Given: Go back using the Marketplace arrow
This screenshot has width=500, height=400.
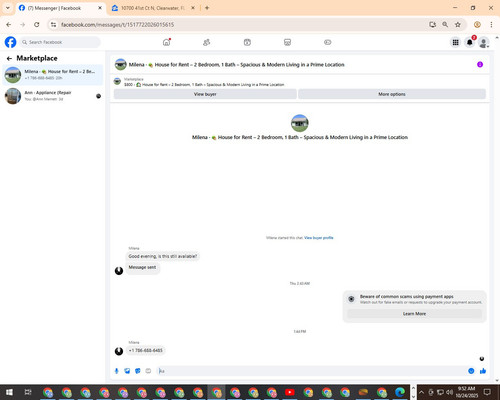Looking at the screenshot, I should 9,58.
